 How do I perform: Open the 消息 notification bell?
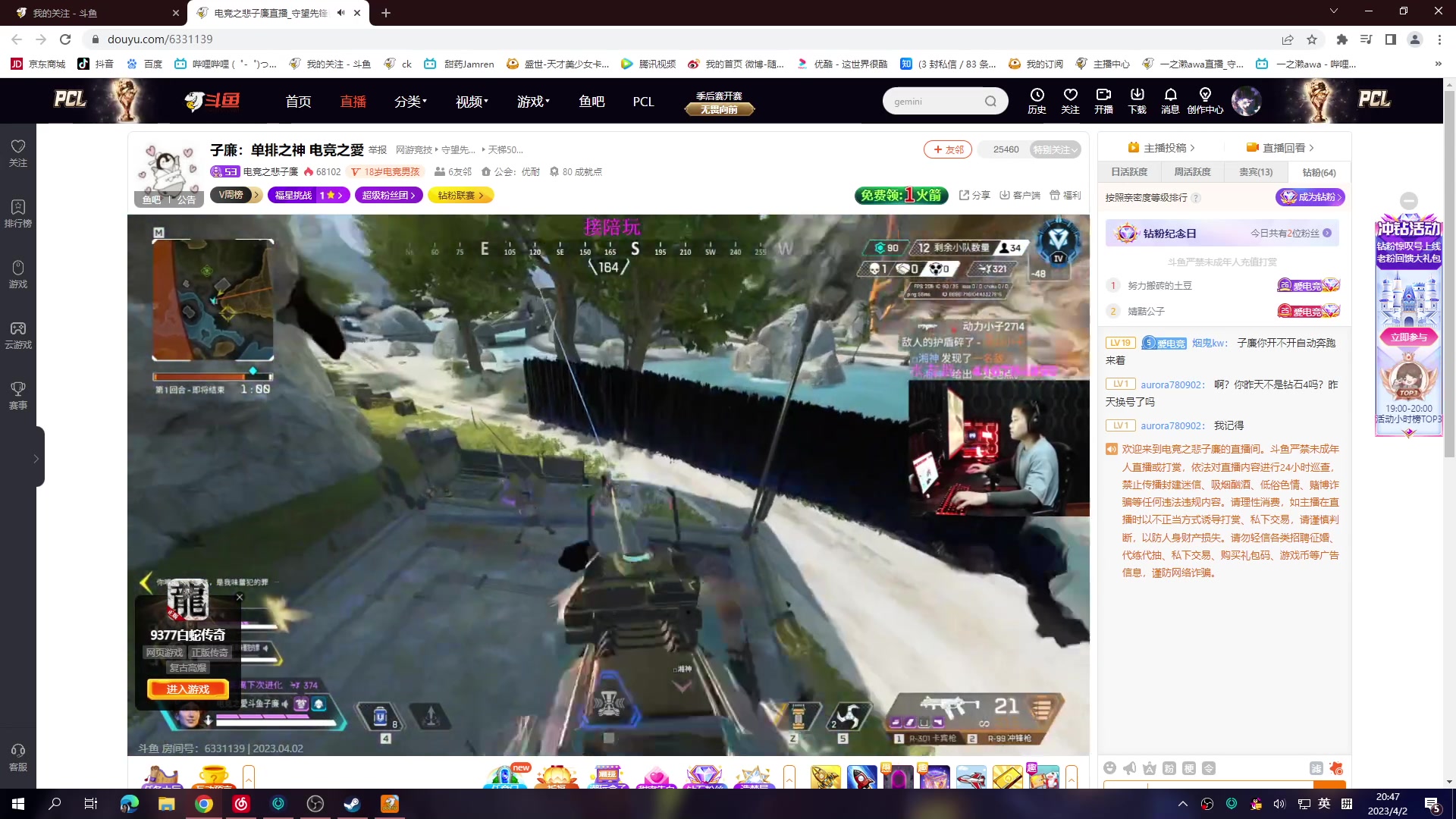point(1170,100)
